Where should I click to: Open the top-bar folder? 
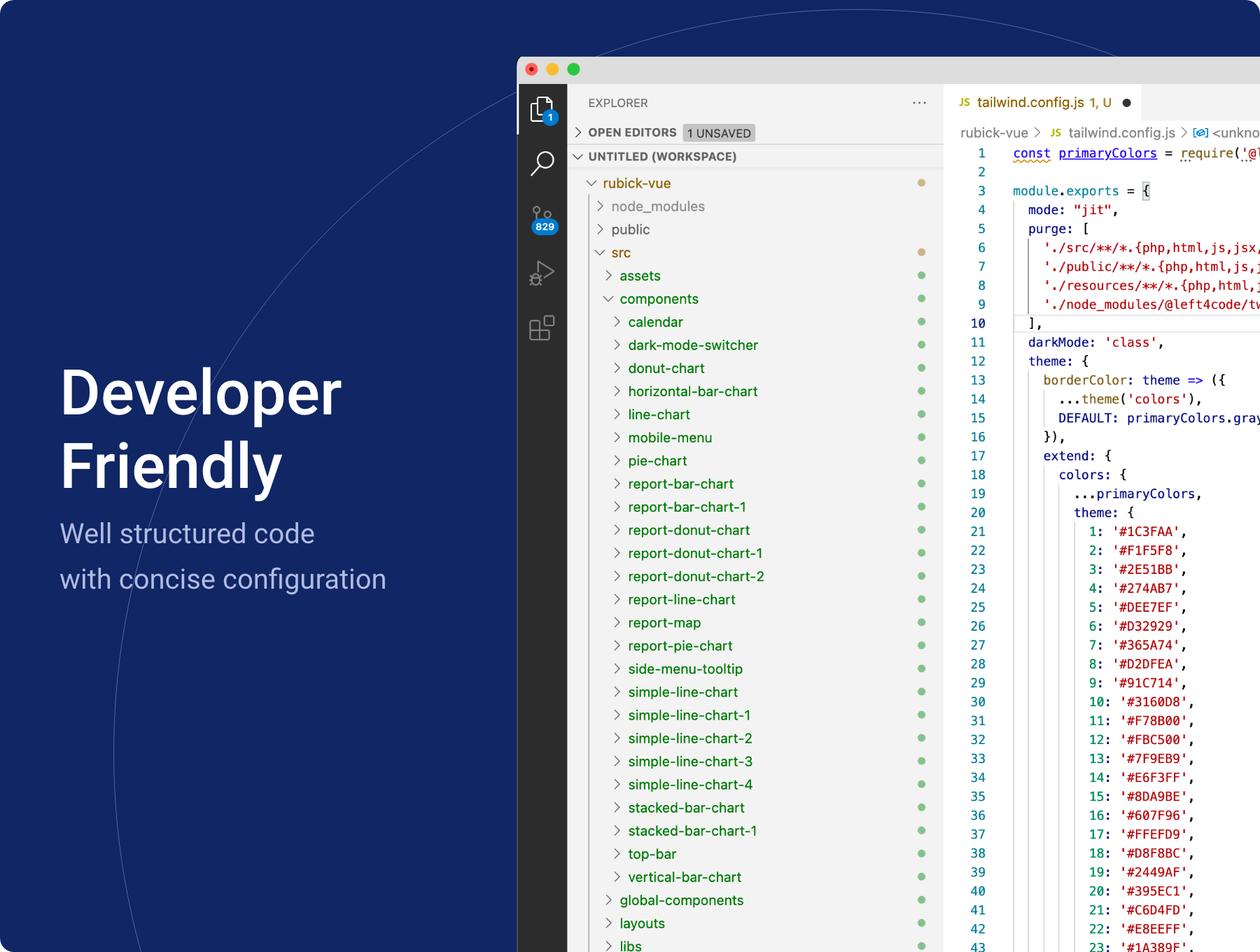click(755, 853)
